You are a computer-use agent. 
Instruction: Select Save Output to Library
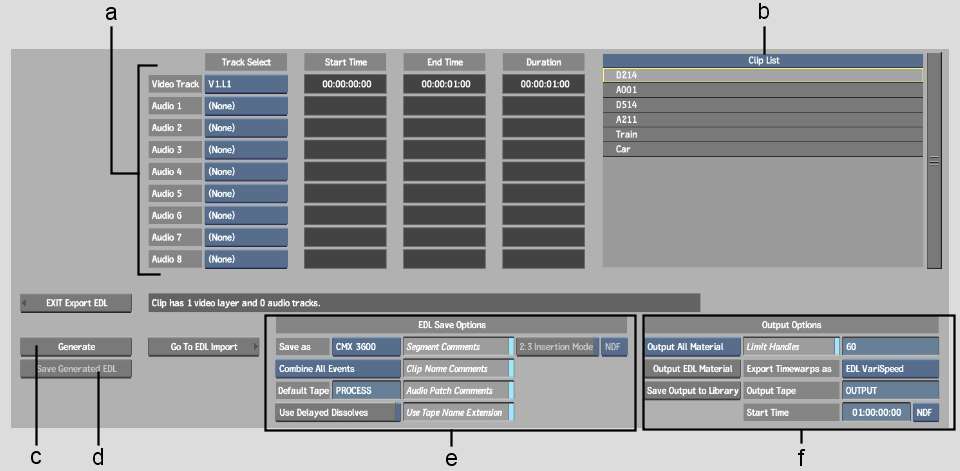tap(691, 391)
